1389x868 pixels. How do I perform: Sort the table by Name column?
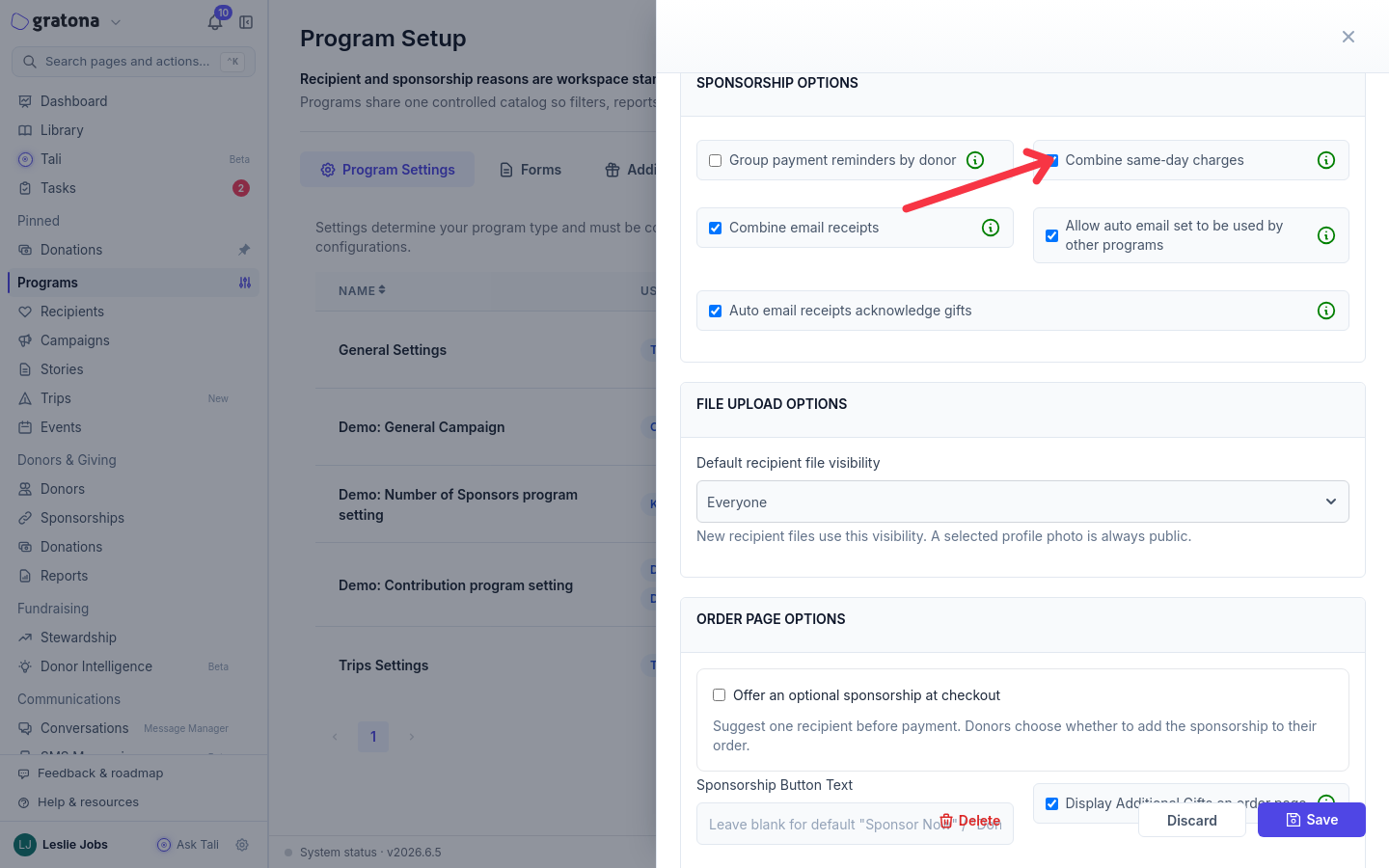(x=362, y=290)
